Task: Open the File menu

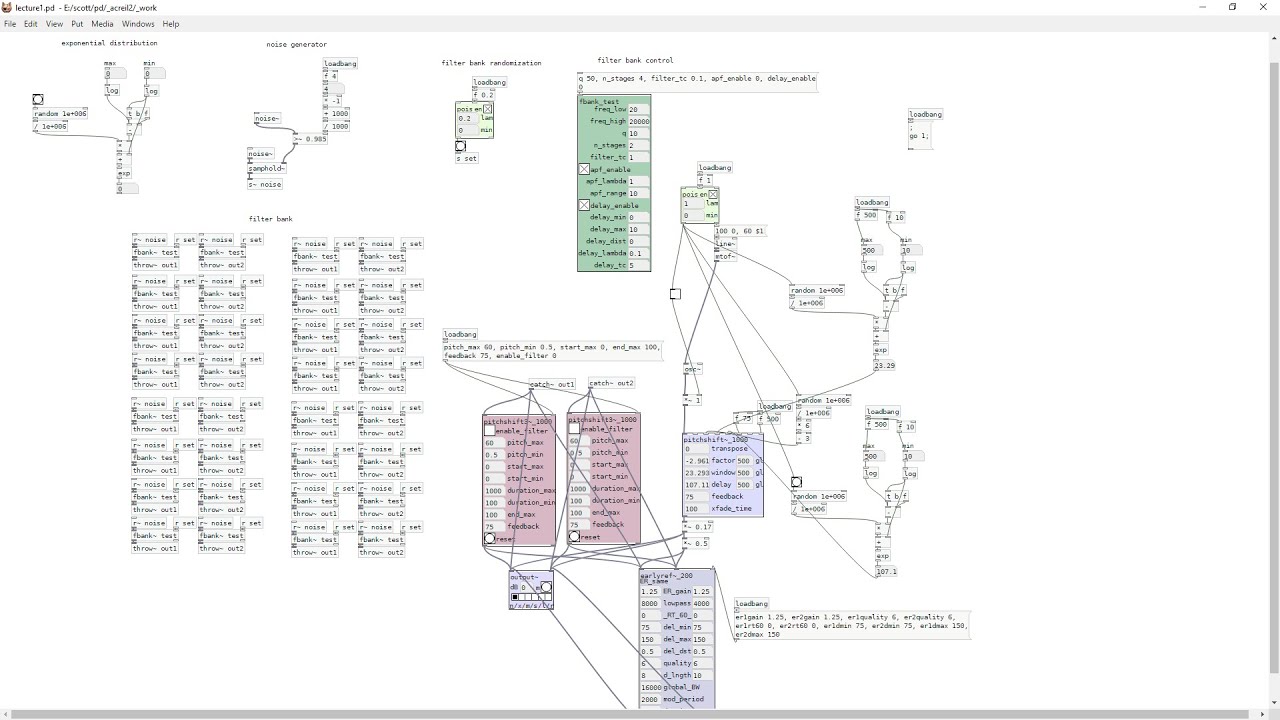Action: coord(10,24)
